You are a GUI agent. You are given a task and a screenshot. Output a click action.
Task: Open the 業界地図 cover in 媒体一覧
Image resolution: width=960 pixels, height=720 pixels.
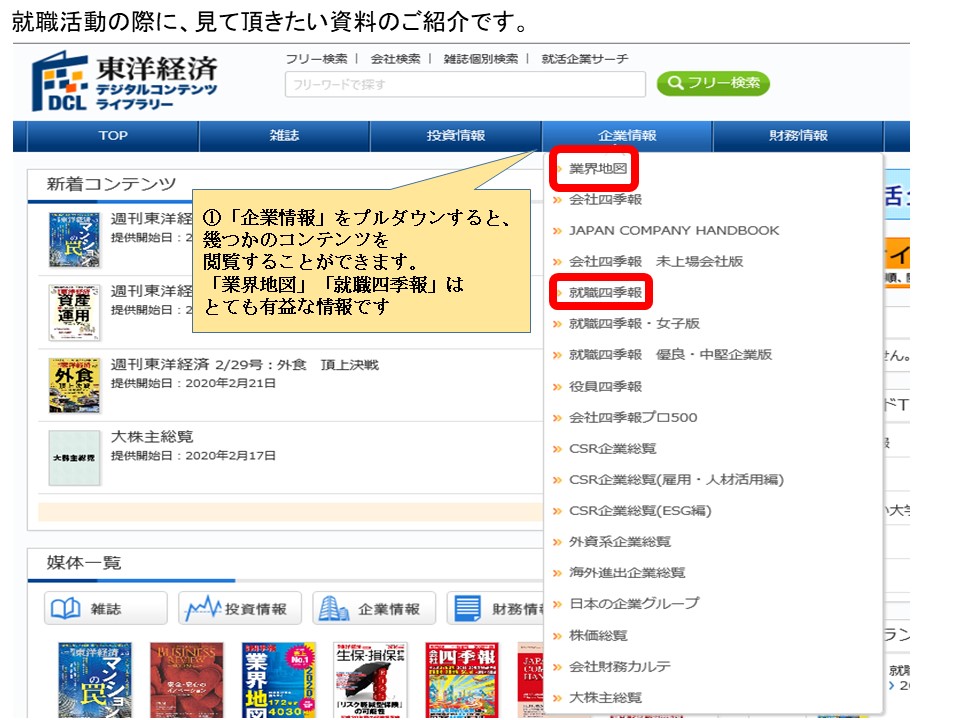[x=279, y=680]
